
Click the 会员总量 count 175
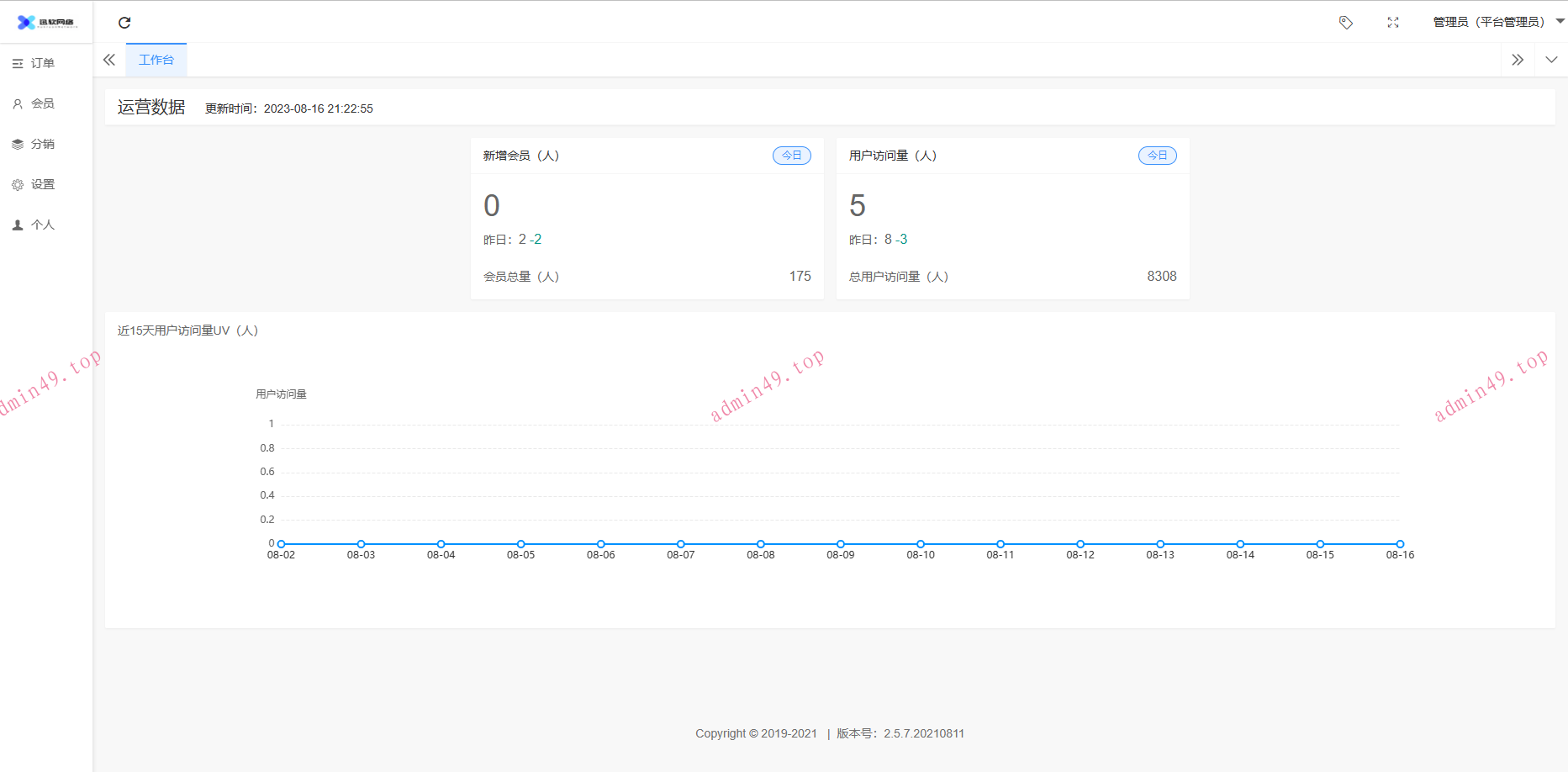[x=800, y=277]
